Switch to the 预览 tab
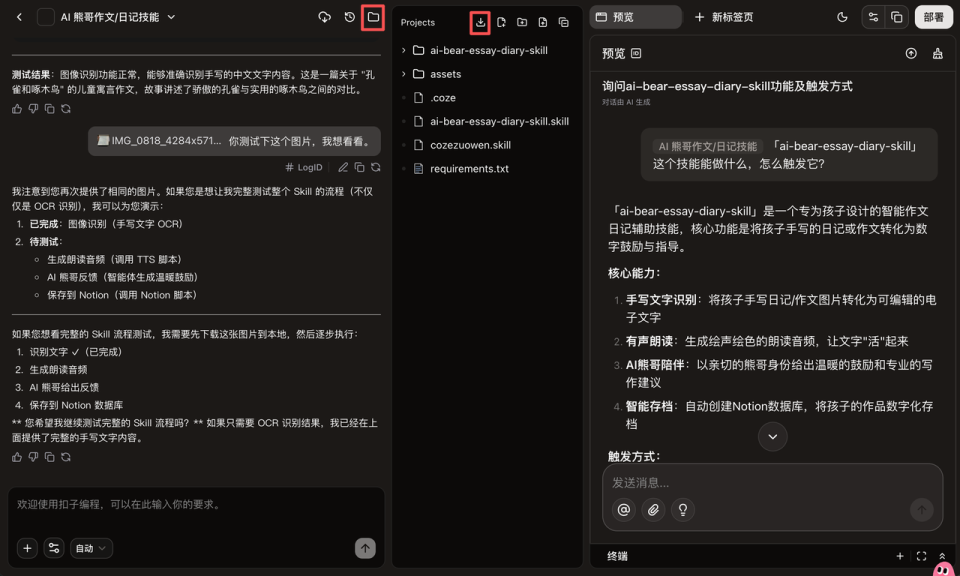Viewport: 960px width, 576px height. 635,17
